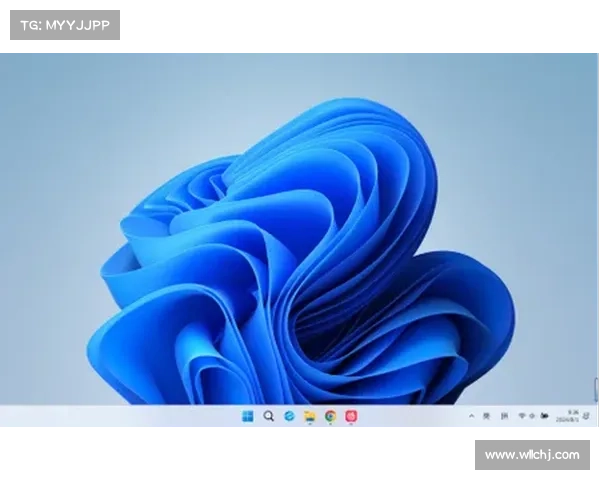Launch Microsoft Edge from taskbar

pos(289,416)
